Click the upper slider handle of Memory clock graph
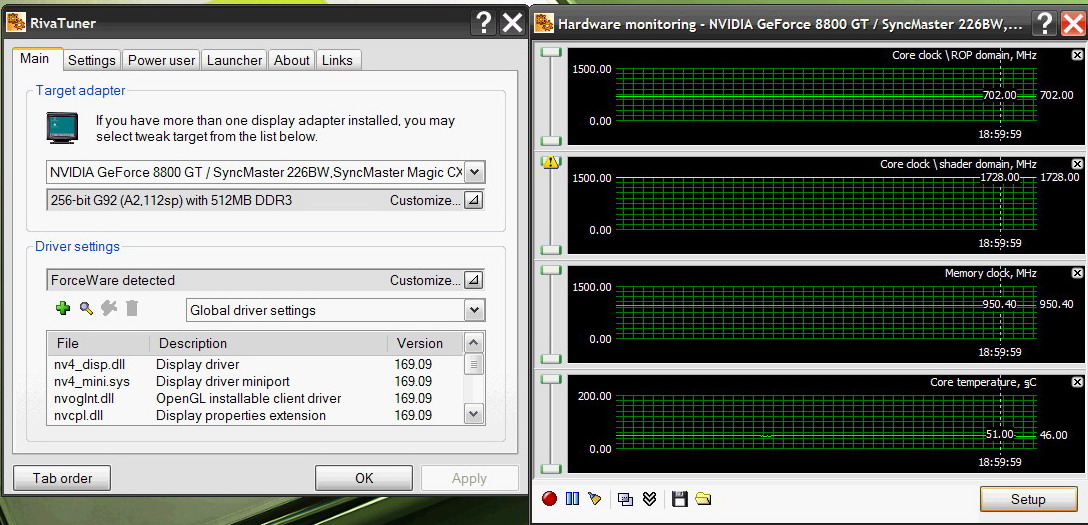Image resolution: width=1088 pixels, height=525 pixels. click(551, 270)
